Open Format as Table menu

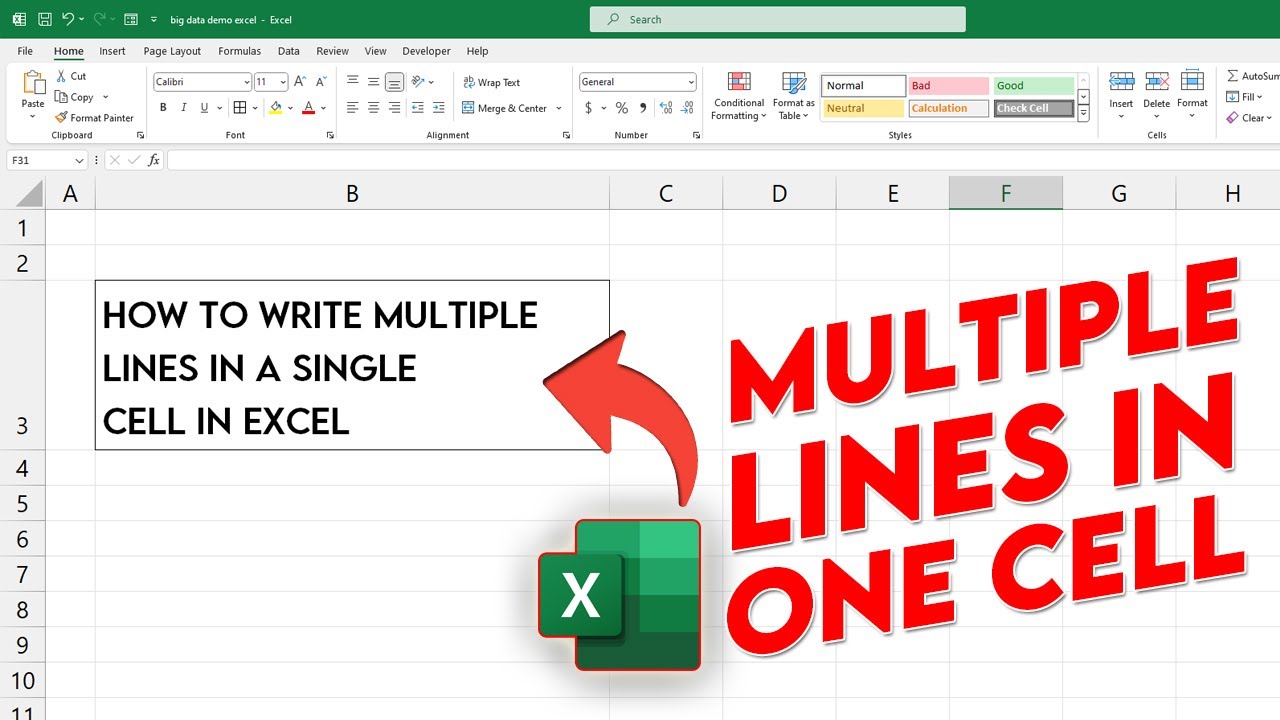pyautogui.click(x=794, y=96)
